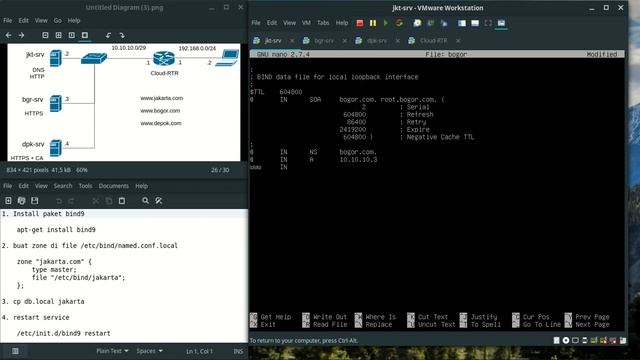Suspend VM with yellow pause icon
Image resolution: width=640 pixels, height=360 pixels.
(x=373, y=23)
